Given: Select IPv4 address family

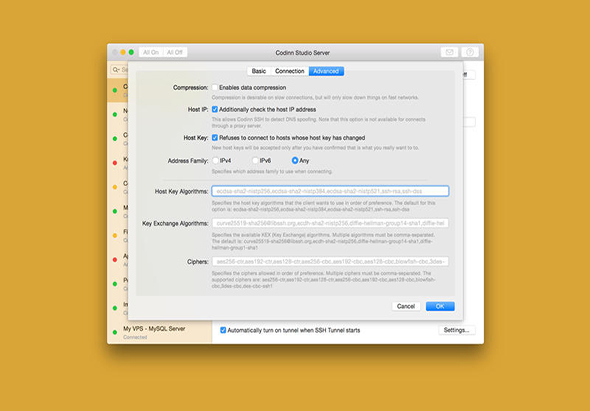Looking at the screenshot, I should coord(216,160).
